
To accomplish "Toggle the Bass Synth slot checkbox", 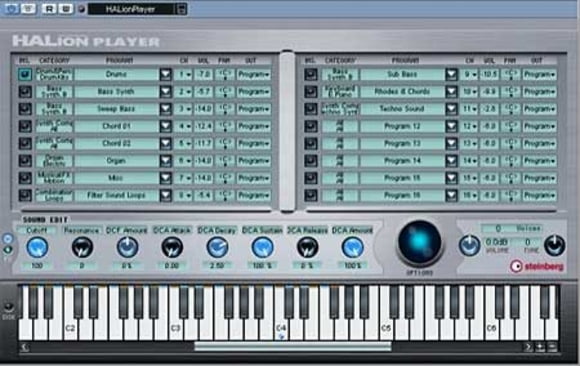I will coord(25,91).
